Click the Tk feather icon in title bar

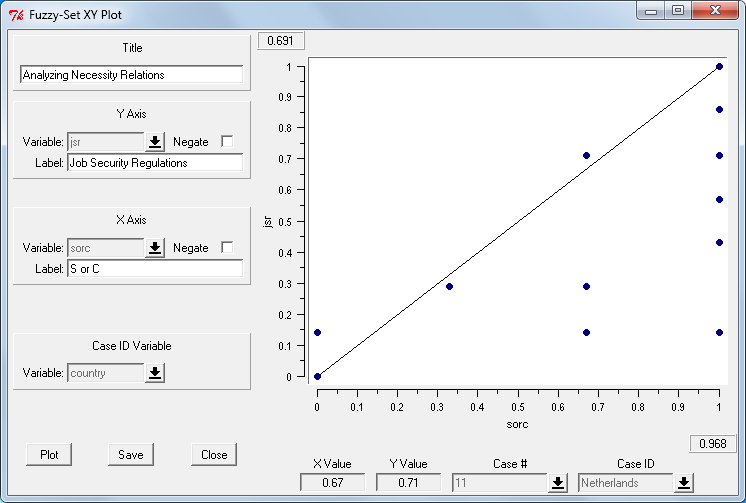(15, 13)
